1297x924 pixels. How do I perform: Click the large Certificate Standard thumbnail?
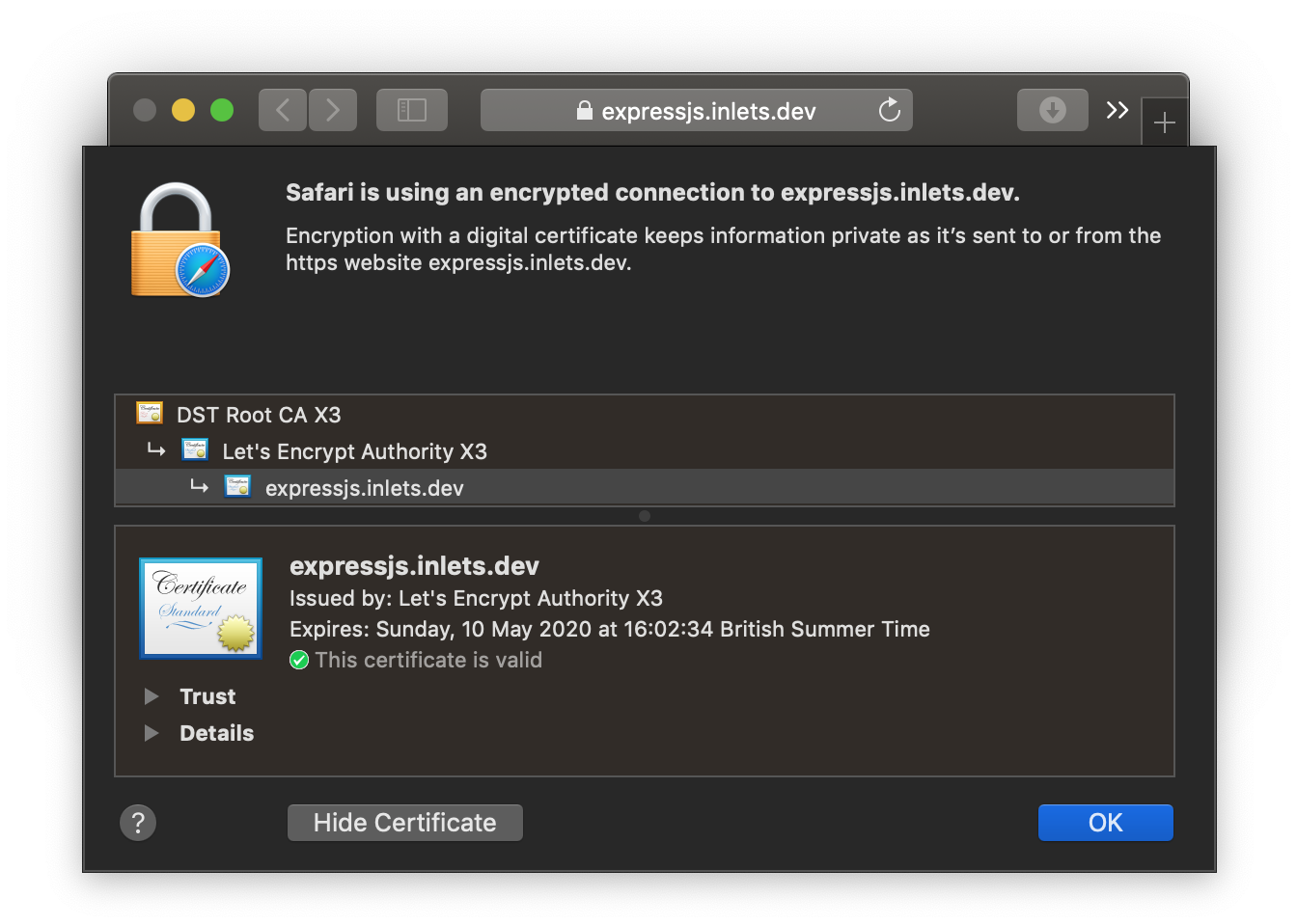pos(201,608)
